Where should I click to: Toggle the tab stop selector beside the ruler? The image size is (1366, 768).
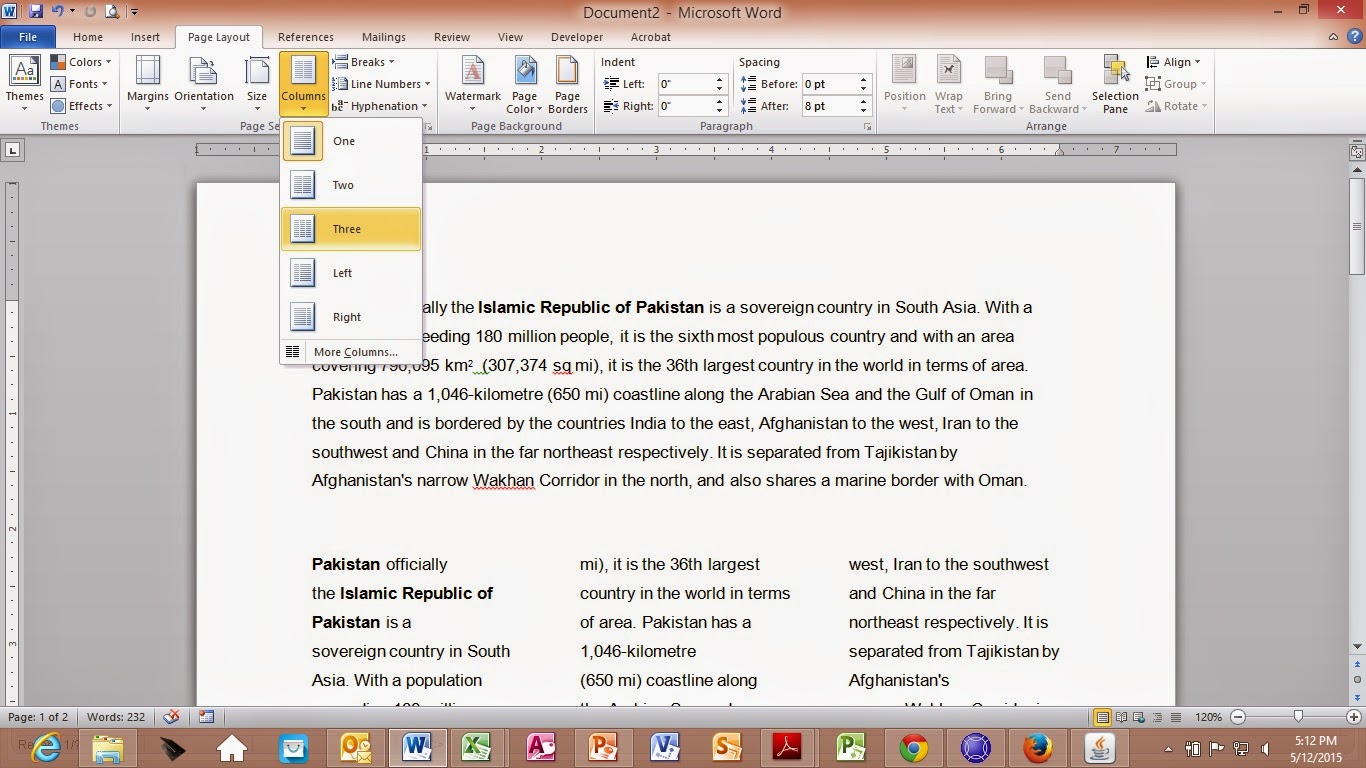point(12,151)
